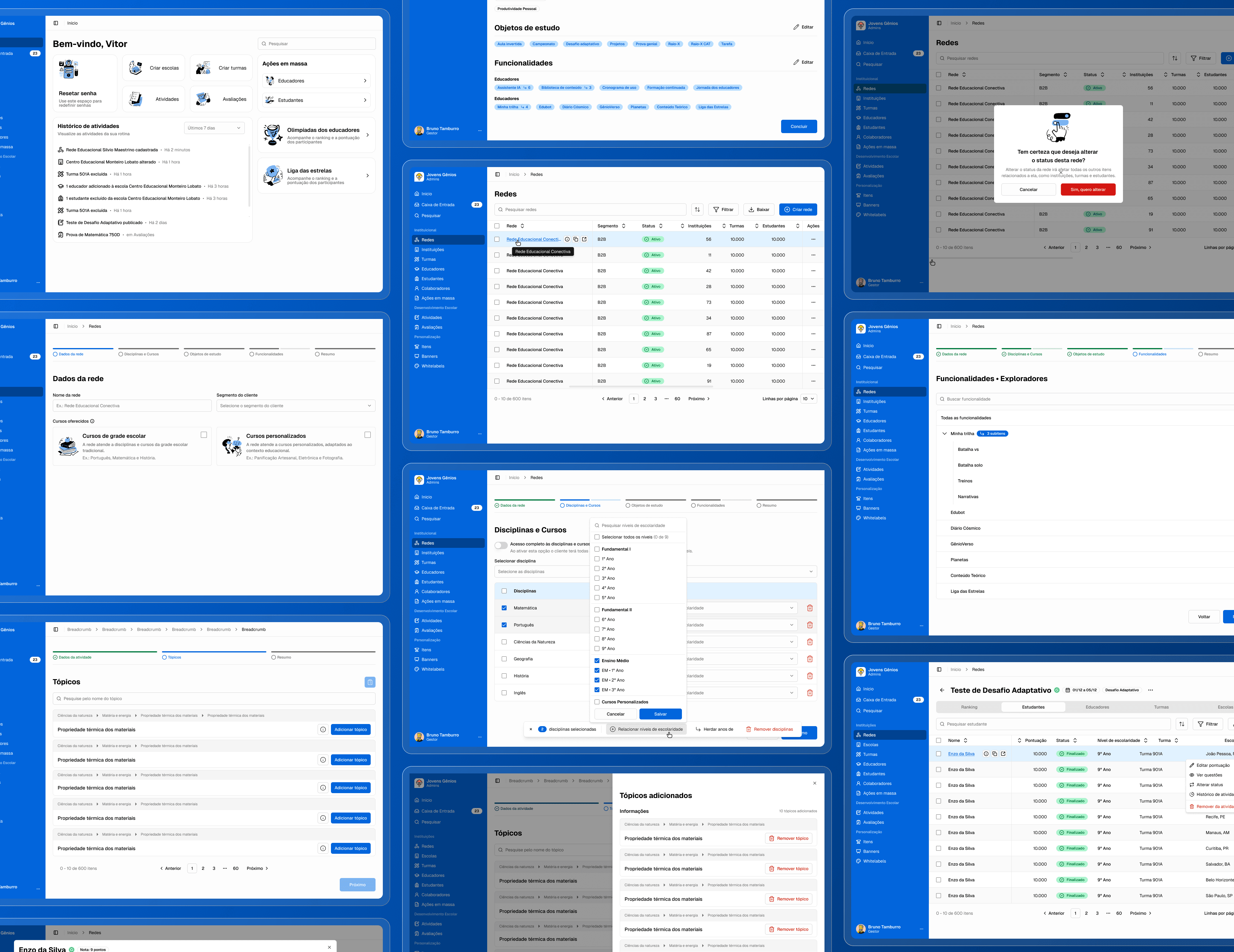
Task: Open the Últimos 7 dias dropdown
Action: tap(214, 128)
